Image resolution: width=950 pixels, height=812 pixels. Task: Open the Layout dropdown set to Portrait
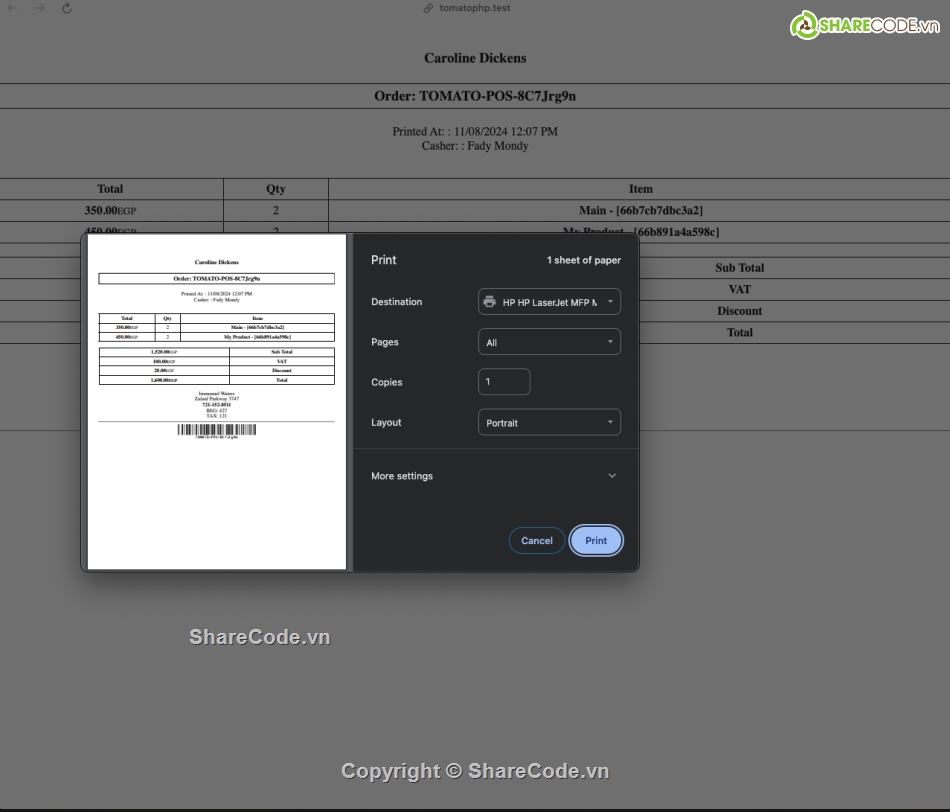coord(549,422)
